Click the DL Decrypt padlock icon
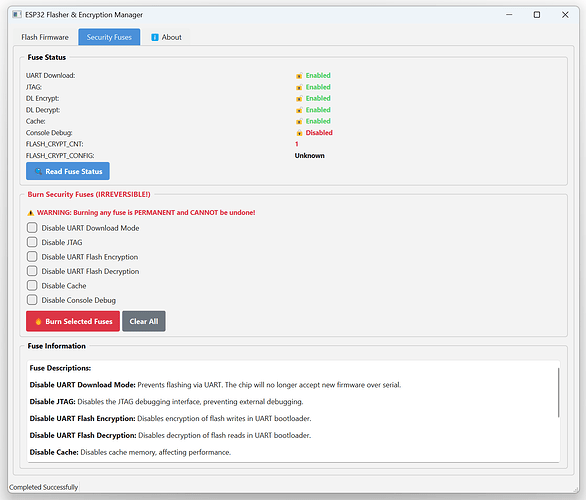Viewport: 586px width, 500px height. (299, 110)
